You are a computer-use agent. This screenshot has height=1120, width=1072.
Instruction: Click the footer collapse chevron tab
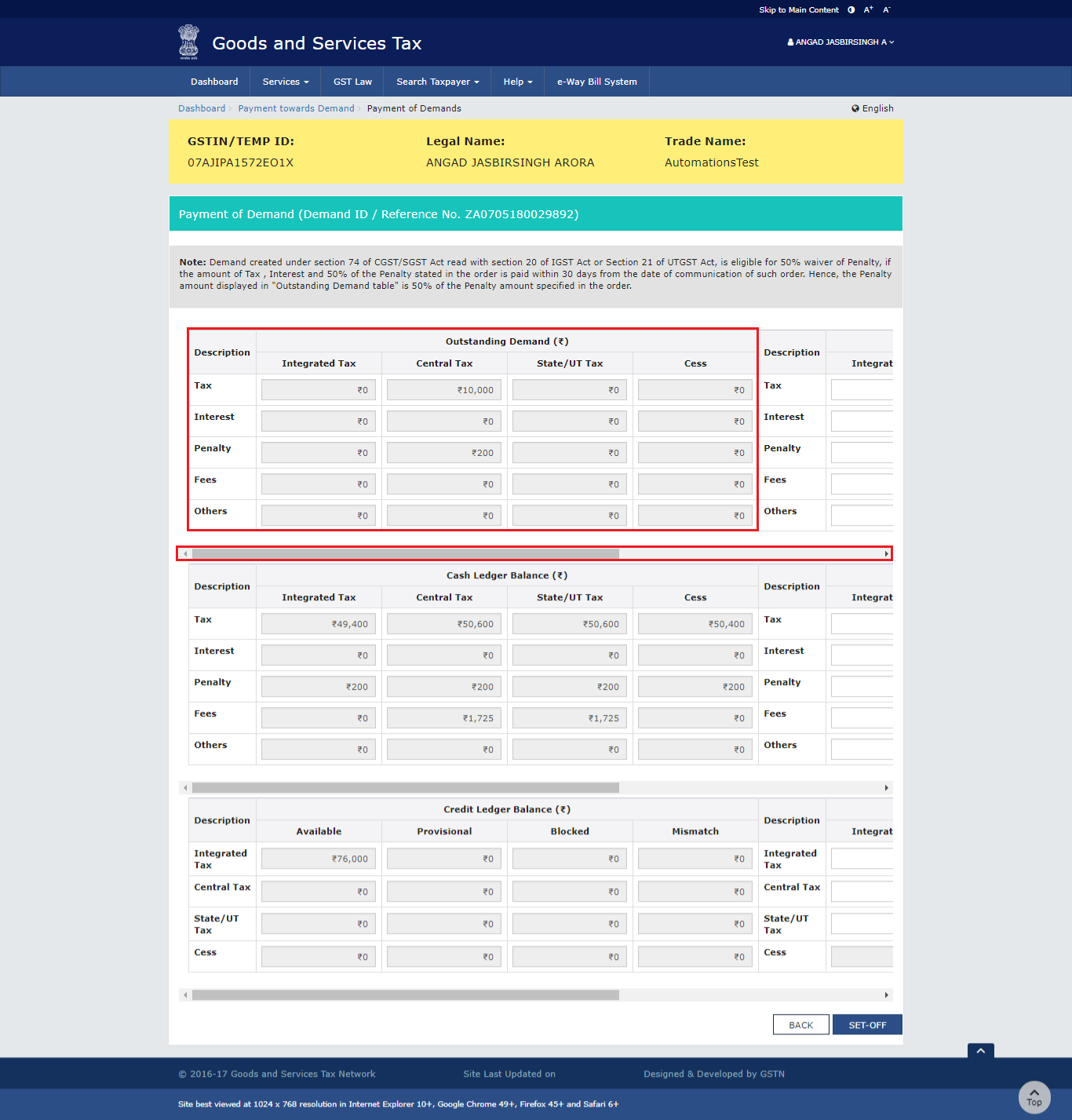pyautogui.click(x=980, y=1050)
